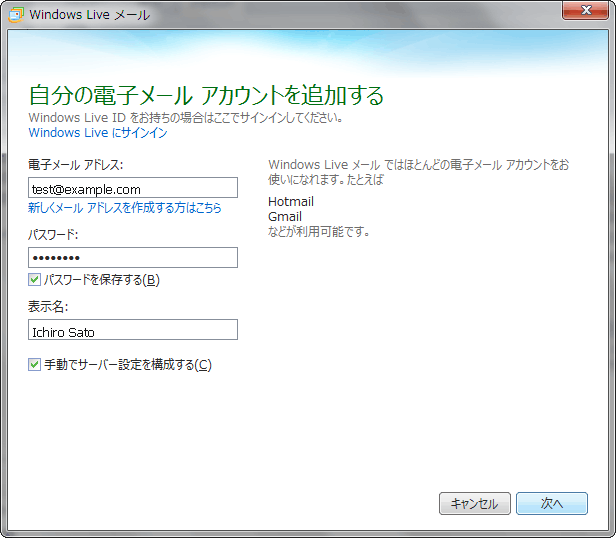Screen dimensions: 616x538
Task: Click the 表示名: label
Action: (48, 307)
